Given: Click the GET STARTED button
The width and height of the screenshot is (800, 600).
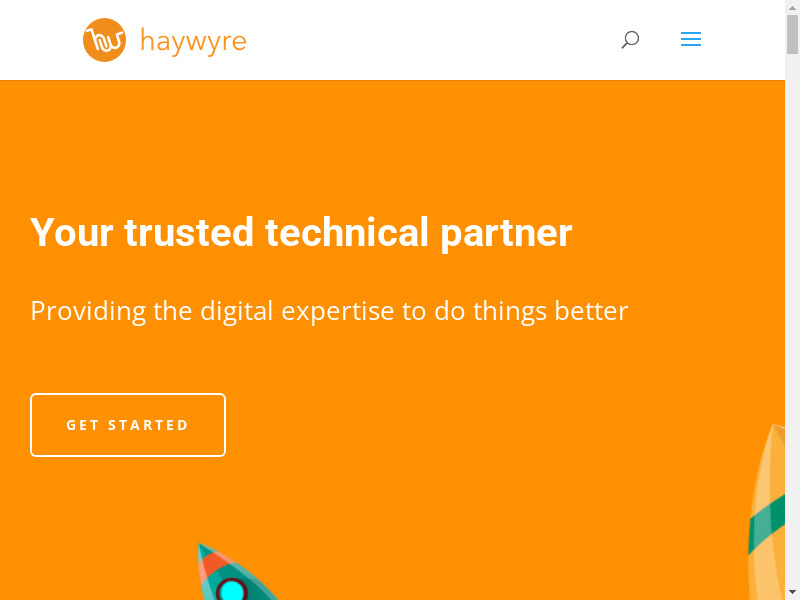Looking at the screenshot, I should (128, 425).
